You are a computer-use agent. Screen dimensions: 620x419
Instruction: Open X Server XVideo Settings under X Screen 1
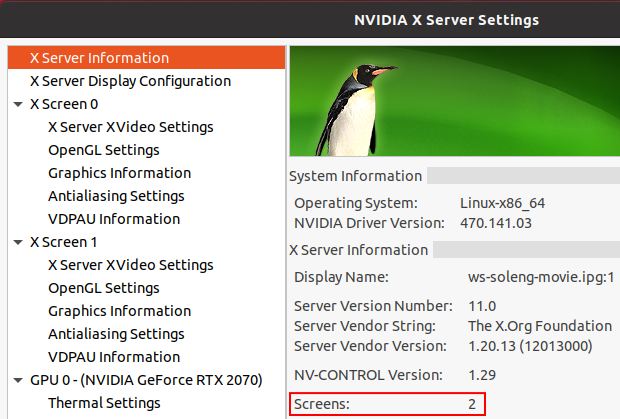coord(130,265)
